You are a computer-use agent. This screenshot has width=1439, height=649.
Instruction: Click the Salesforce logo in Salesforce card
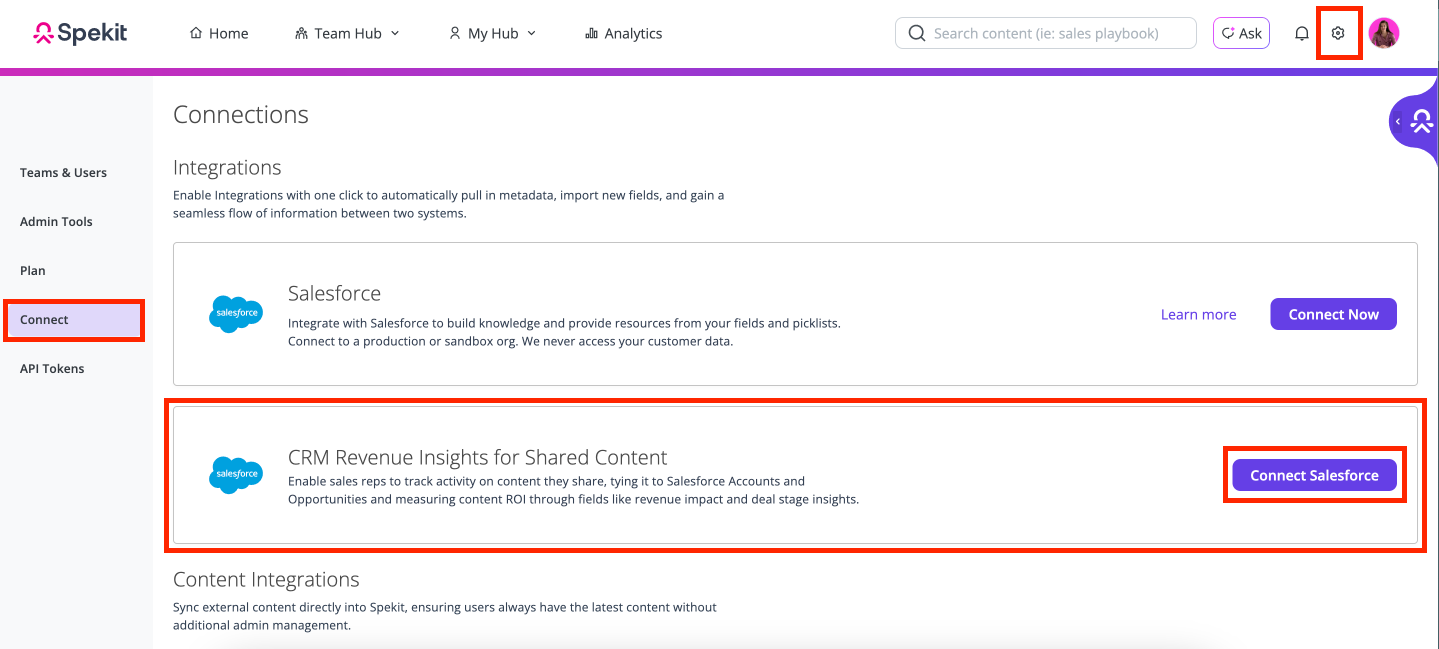(236, 314)
